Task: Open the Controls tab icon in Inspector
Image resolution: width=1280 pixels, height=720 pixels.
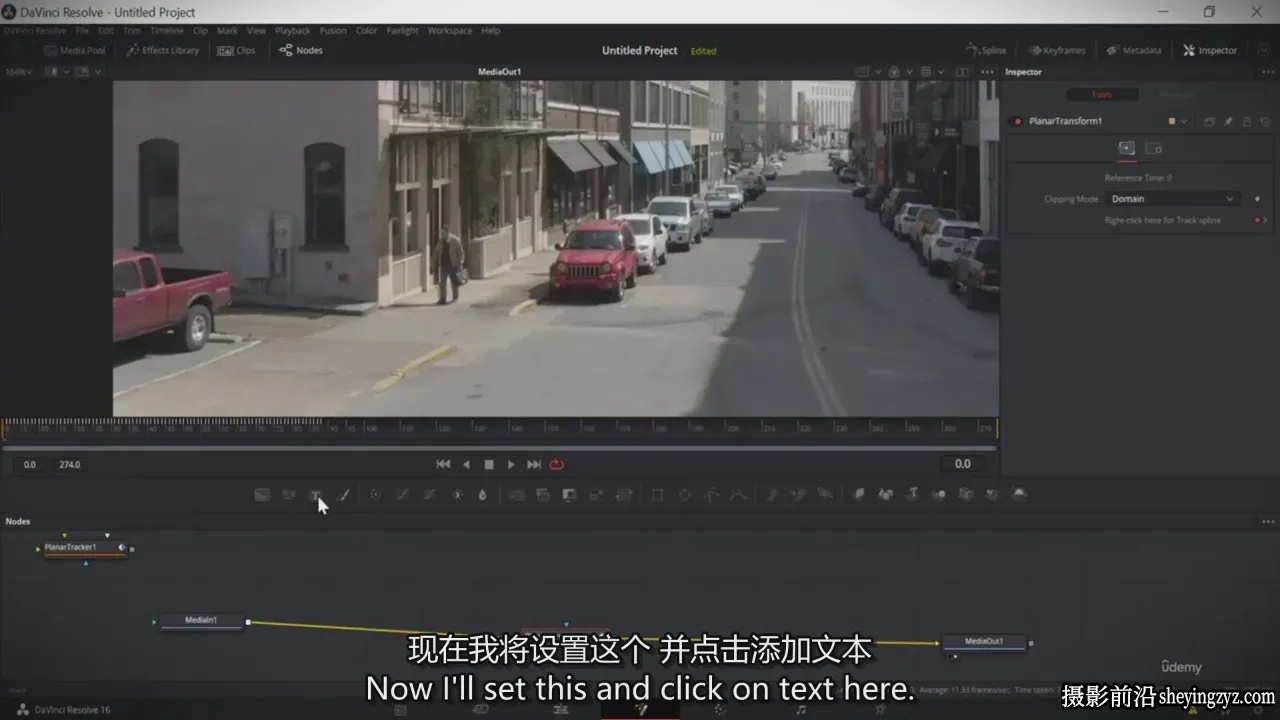Action: pyautogui.click(x=1126, y=148)
